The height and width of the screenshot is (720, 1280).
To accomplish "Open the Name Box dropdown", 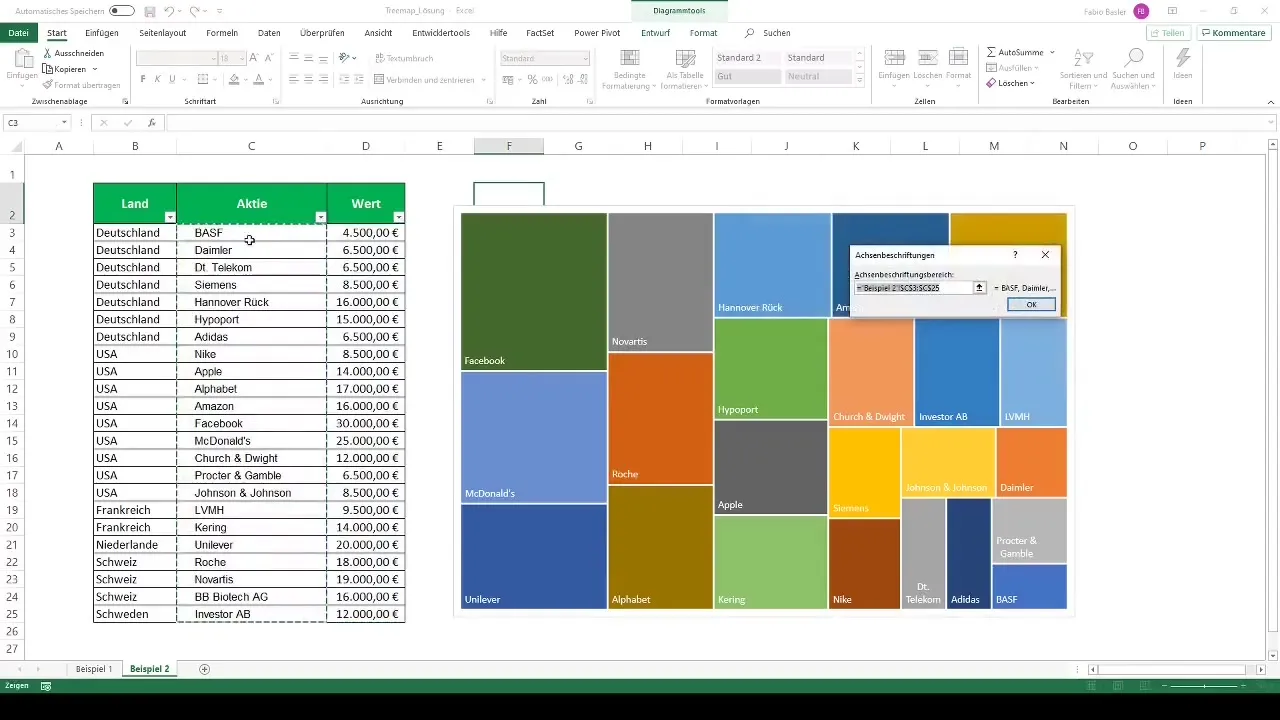I will click(64, 123).
